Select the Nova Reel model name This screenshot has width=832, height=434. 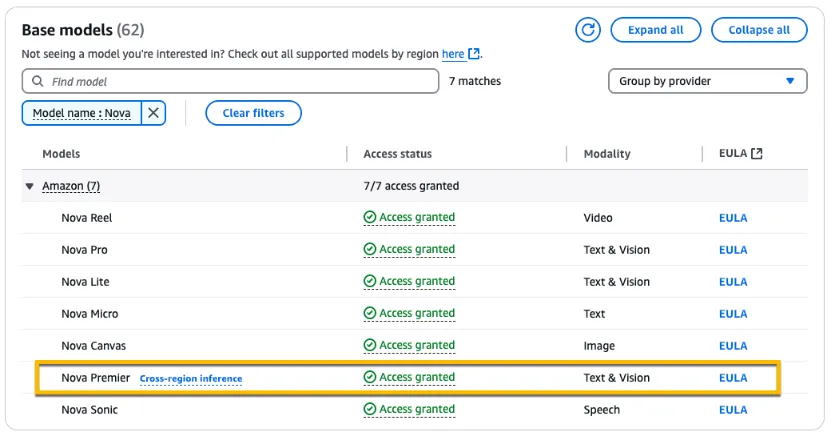pyautogui.click(x=86, y=218)
